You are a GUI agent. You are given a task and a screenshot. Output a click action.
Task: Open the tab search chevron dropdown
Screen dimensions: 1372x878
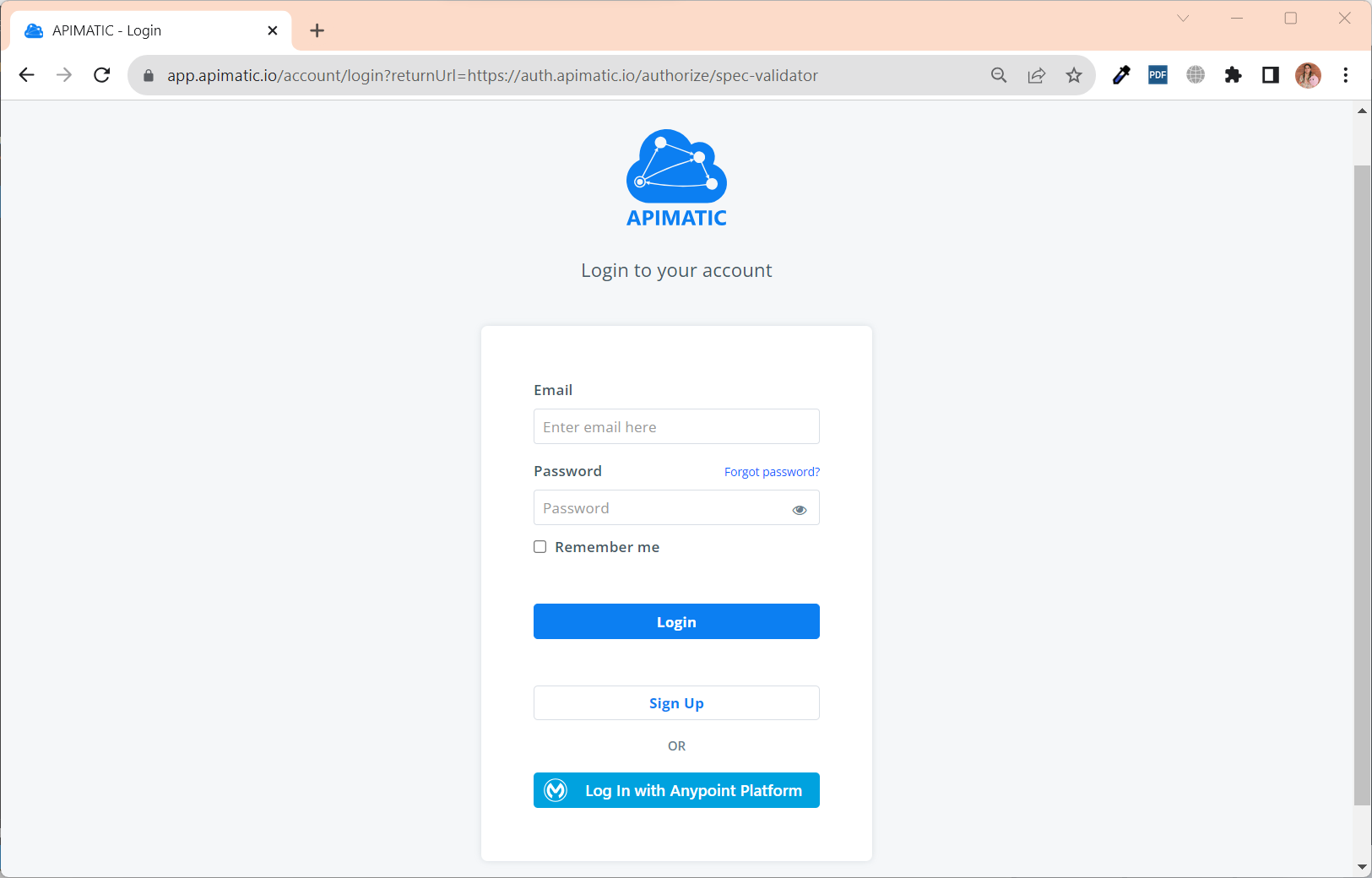click(1183, 18)
